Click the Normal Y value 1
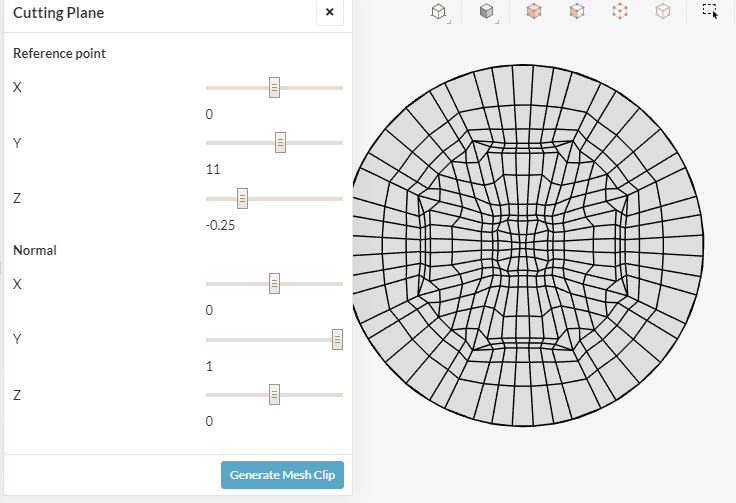Image resolution: width=736 pixels, height=503 pixels. point(209,366)
